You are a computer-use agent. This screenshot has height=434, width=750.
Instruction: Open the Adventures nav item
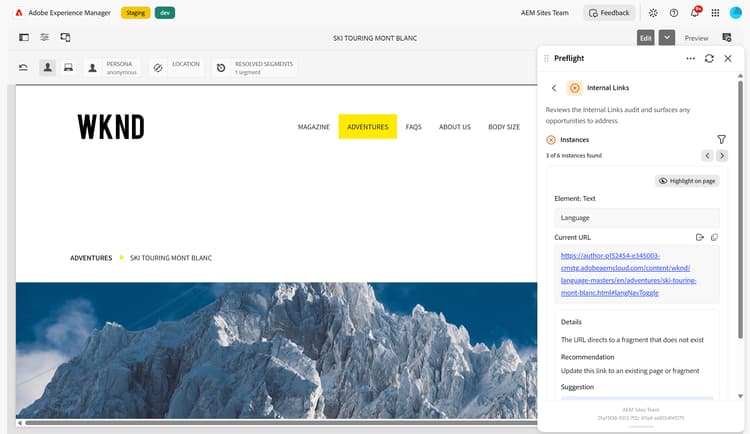point(368,127)
